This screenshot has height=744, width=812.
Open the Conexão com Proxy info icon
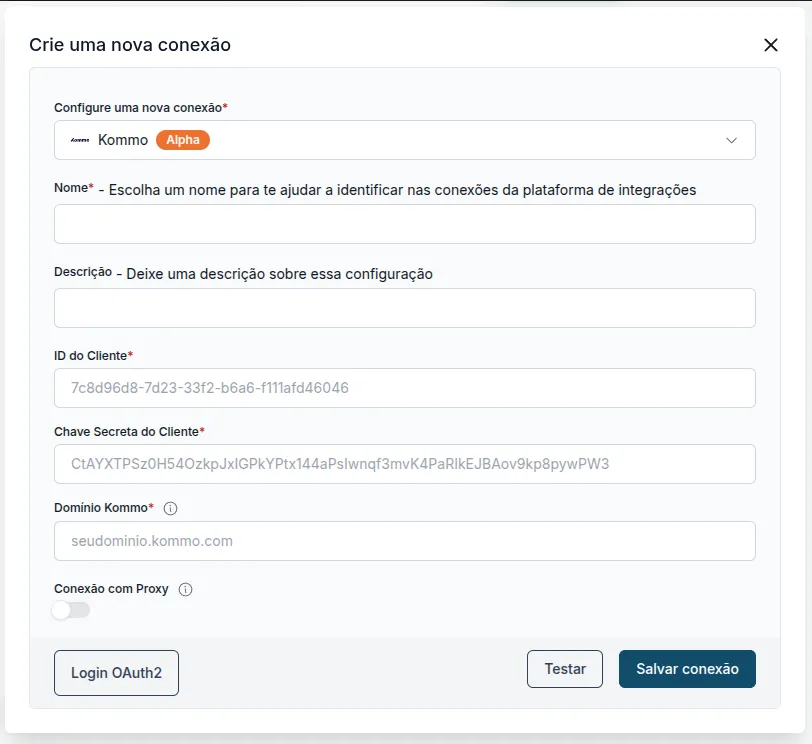coord(185,589)
